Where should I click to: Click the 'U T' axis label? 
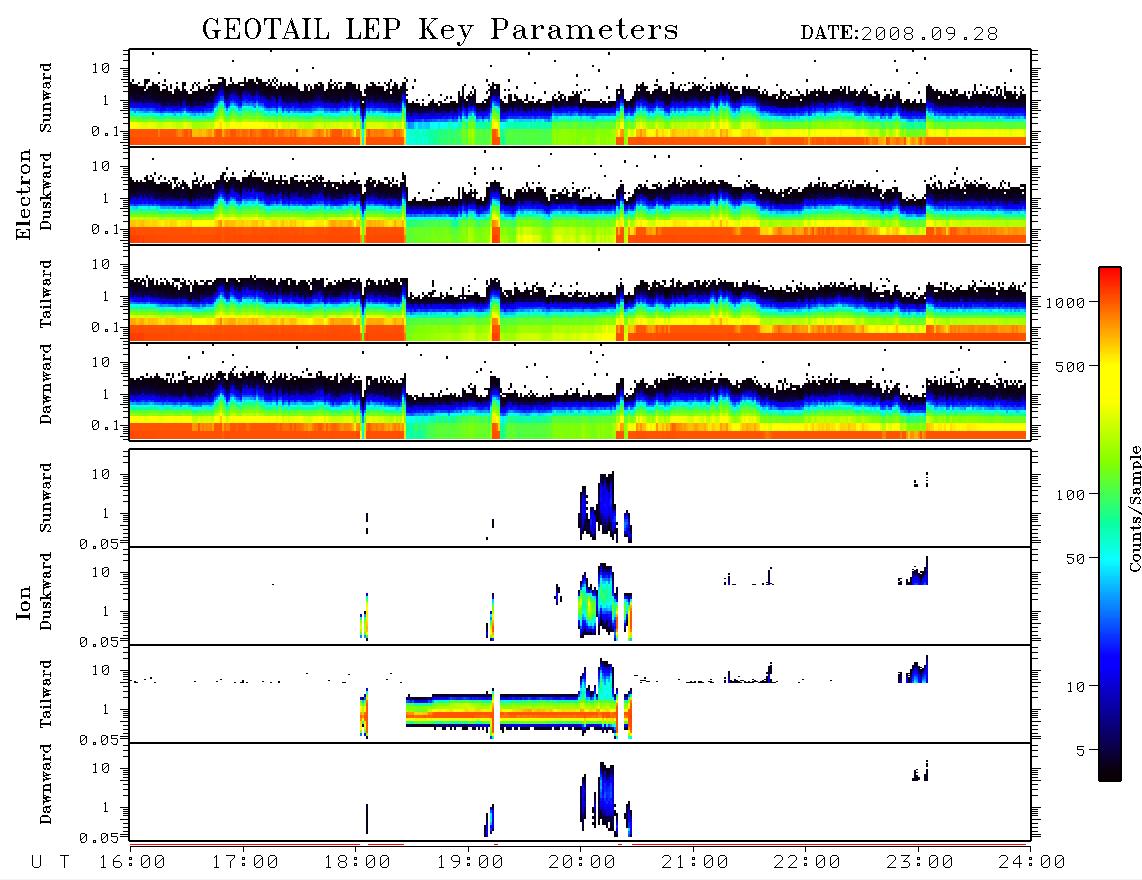click(51, 863)
